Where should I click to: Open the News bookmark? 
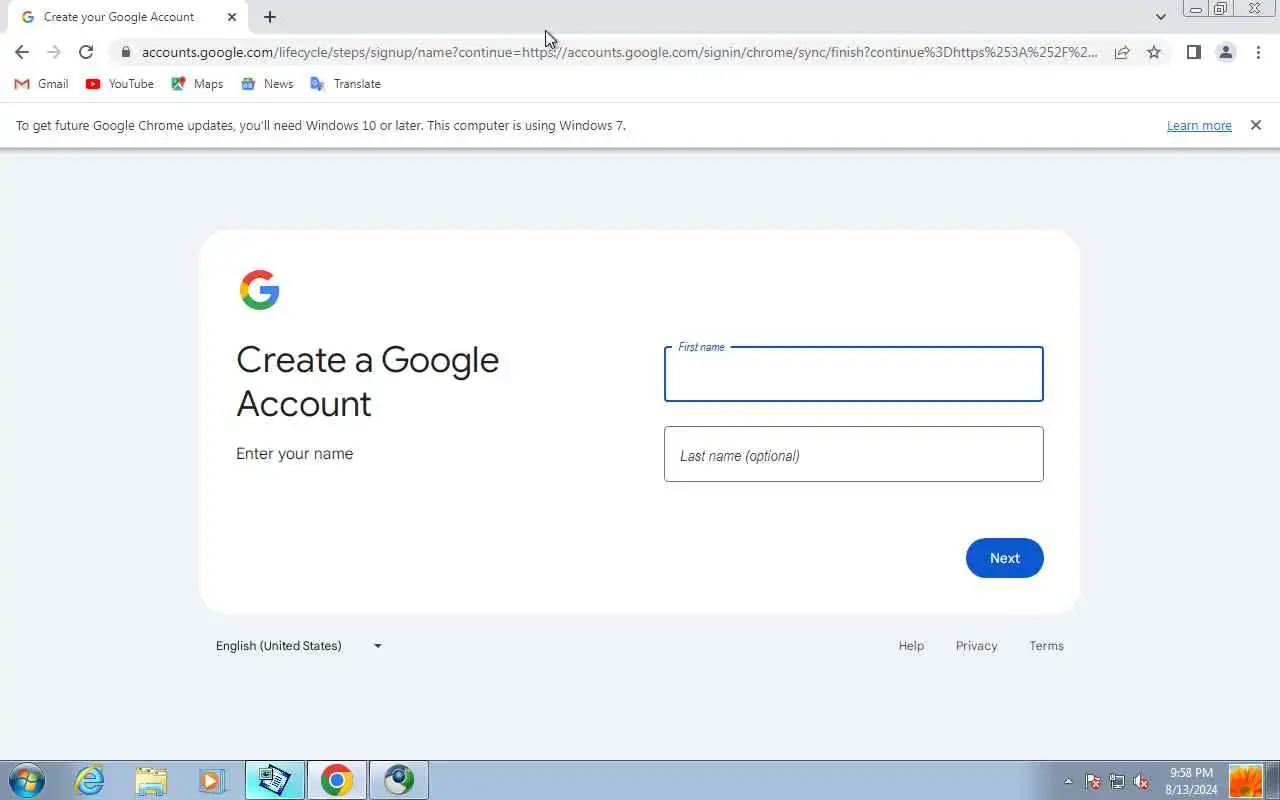pos(267,84)
